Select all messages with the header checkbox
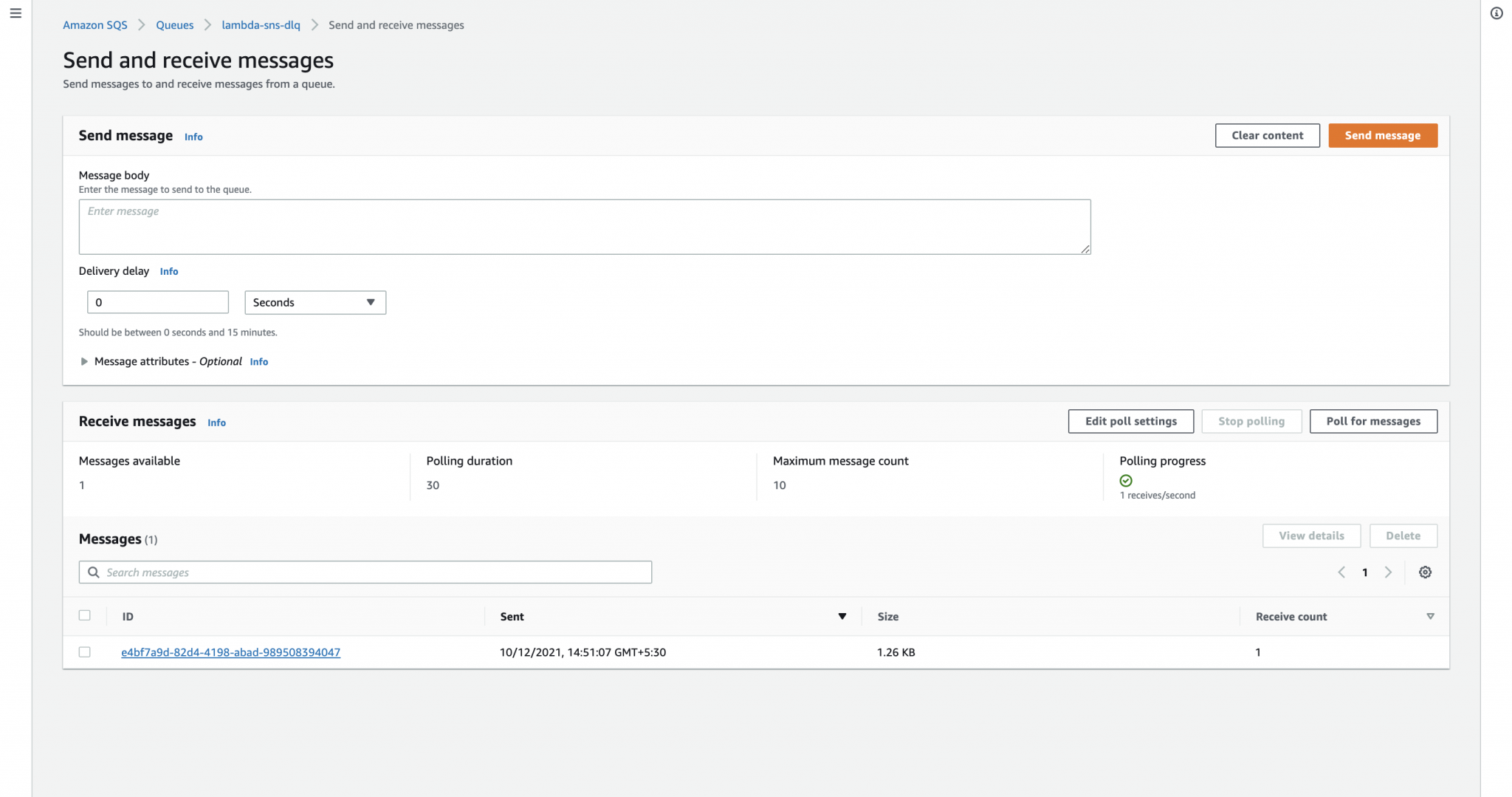This screenshot has height=797, width=1512. (86, 615)
